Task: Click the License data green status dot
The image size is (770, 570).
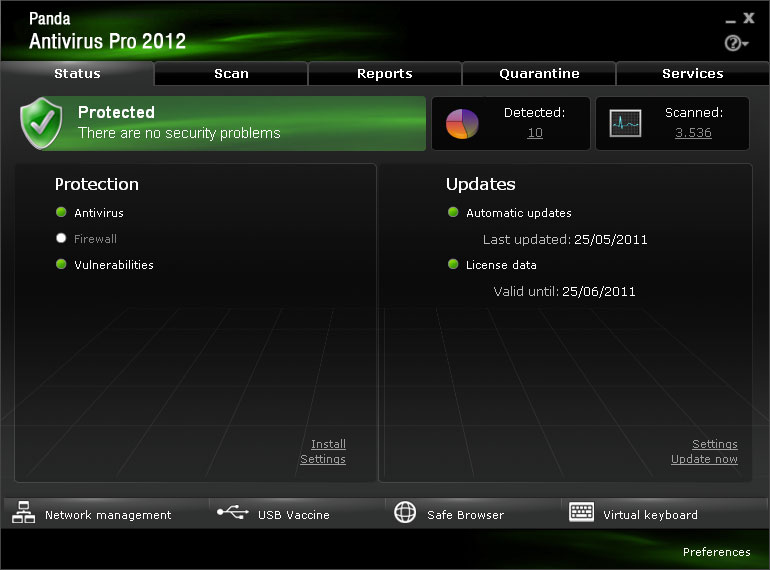Action: tap(453, 264)
